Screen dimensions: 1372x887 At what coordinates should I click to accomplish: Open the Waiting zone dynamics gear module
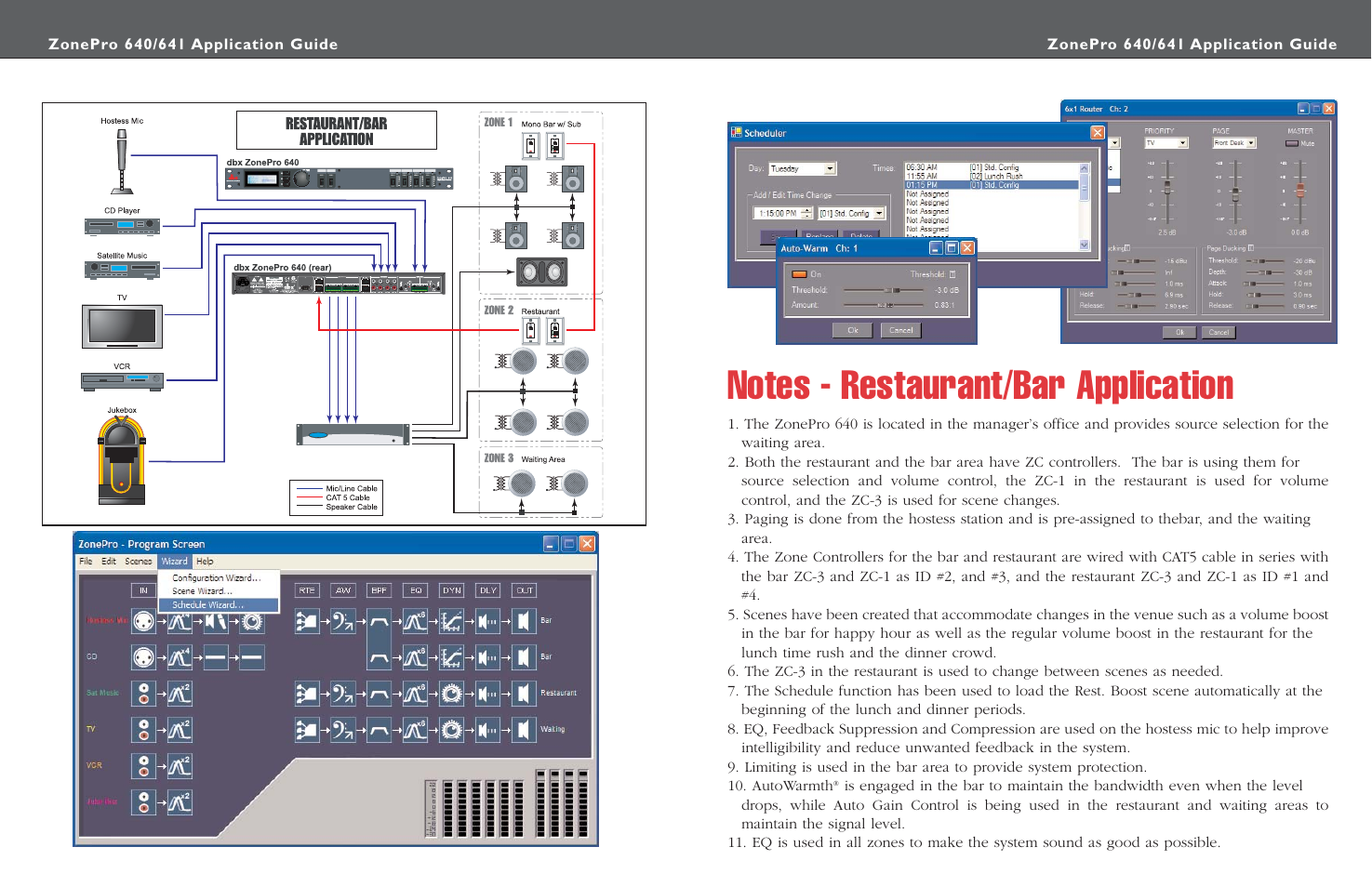click(x=452, y=730)
